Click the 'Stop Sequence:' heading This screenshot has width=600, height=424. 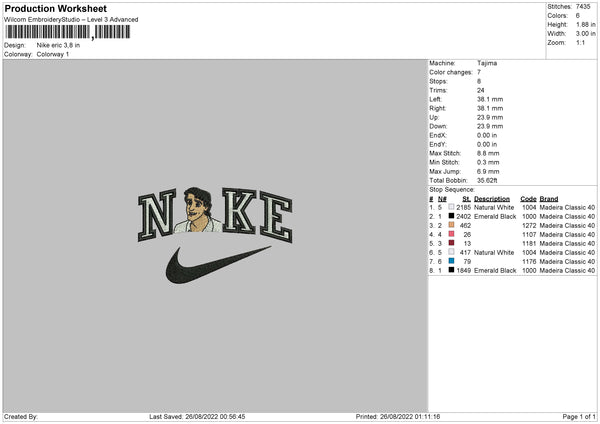tap(452, 189)
